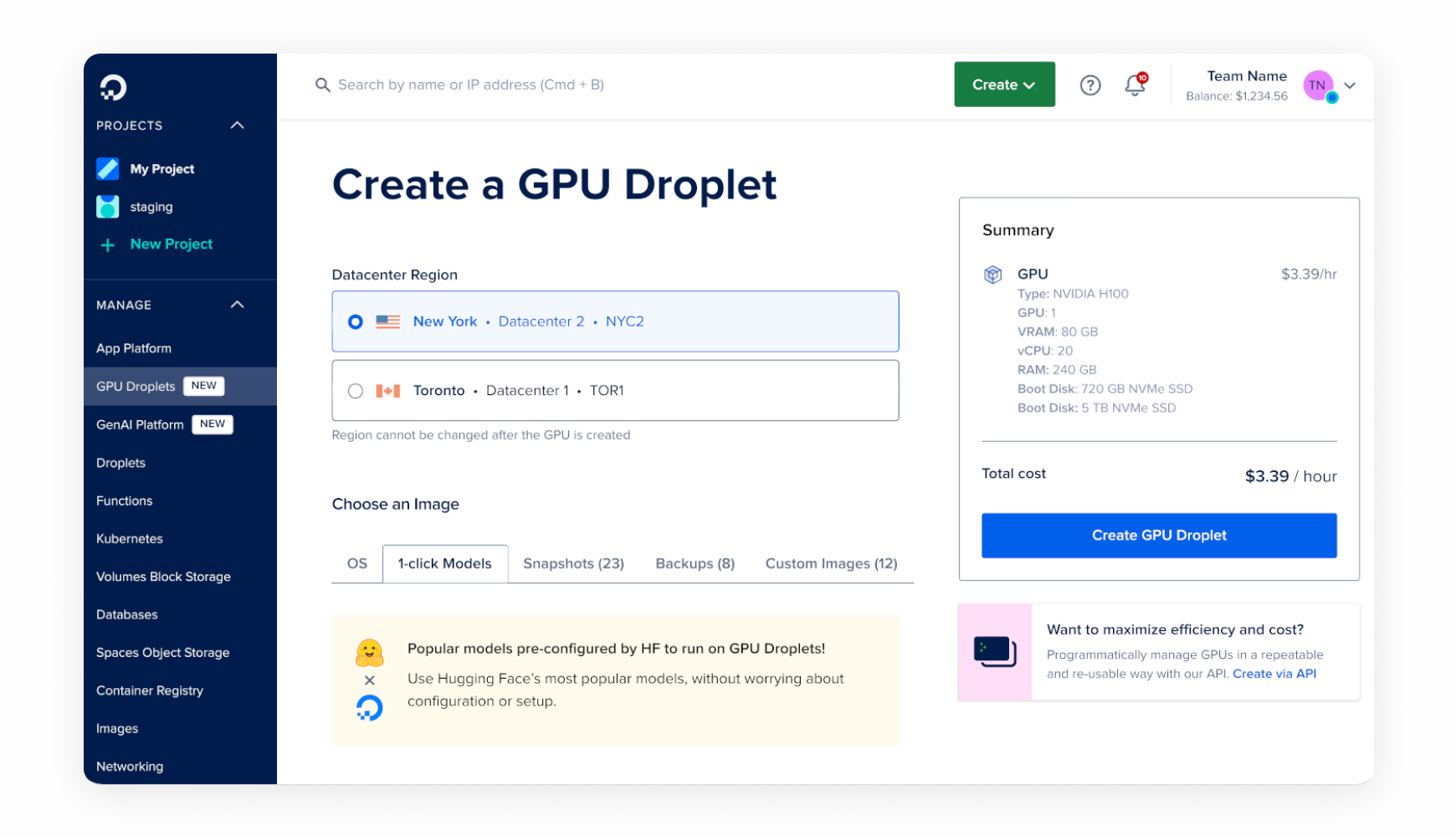Select the New York NYC2 radio button
Screen dimensions: 1456x837
pos(356,322)
